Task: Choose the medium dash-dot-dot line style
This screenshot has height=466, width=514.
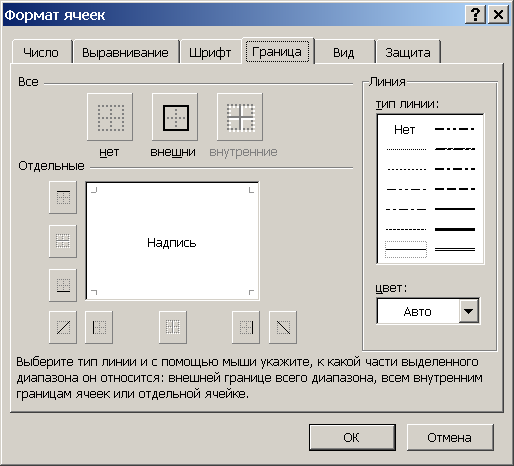Action: [455, 129]
